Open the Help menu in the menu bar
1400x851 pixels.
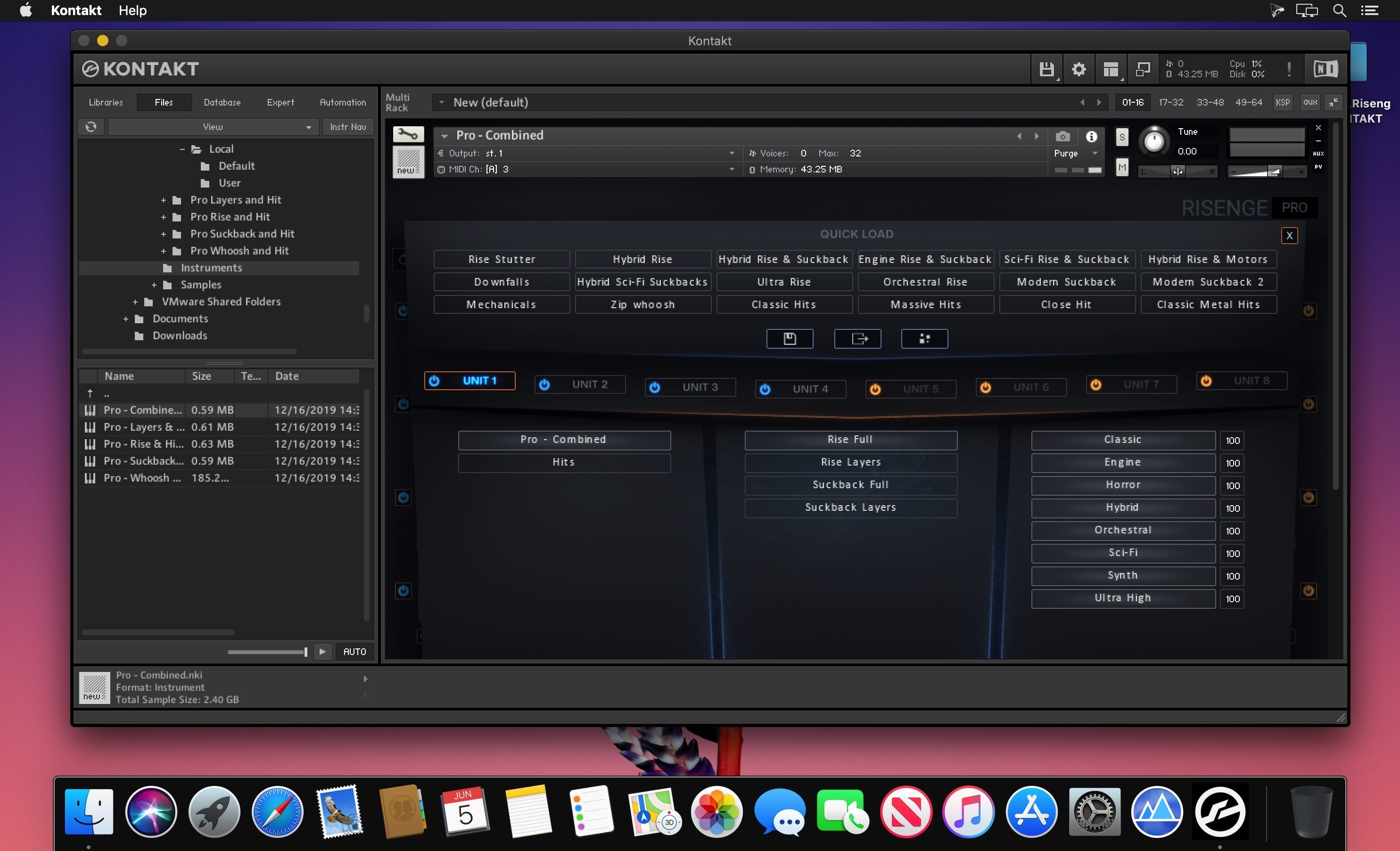coord(132,10)
